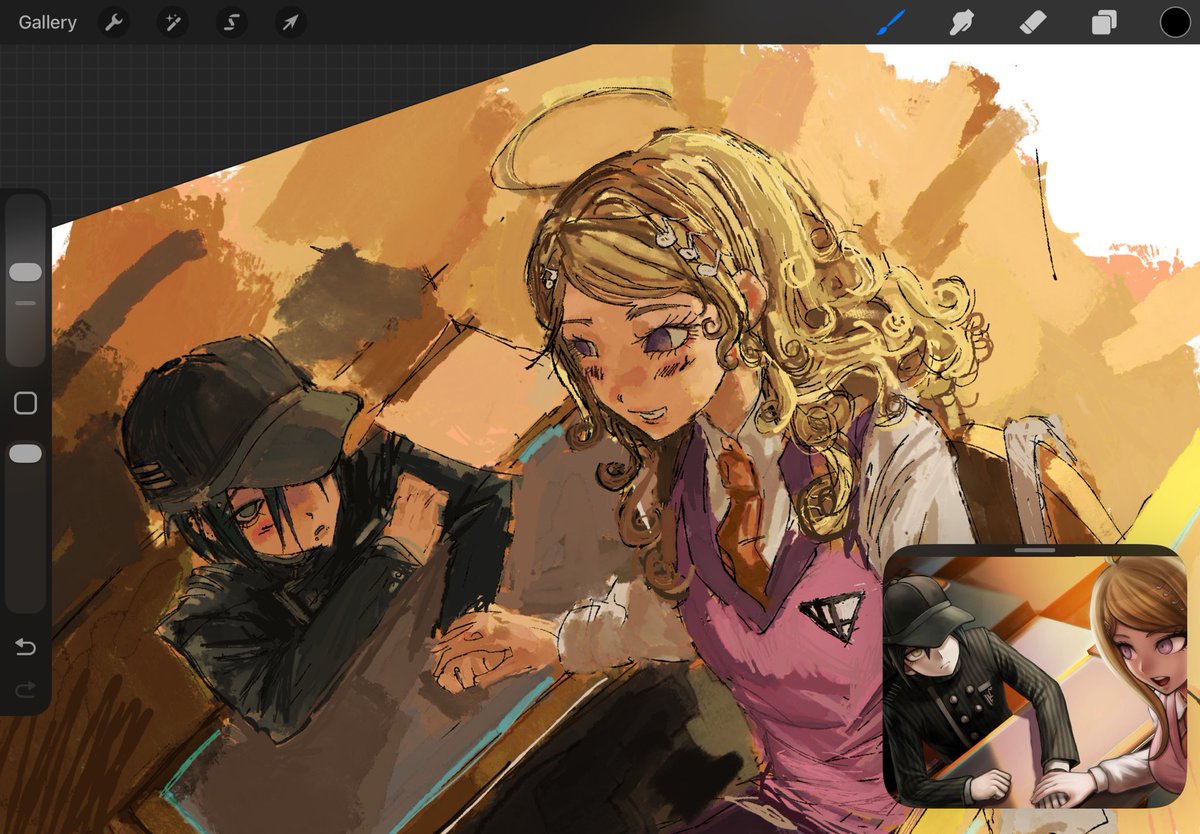Select the Brush tool
Image resolution: width=1200 pixels, height=834 pixels.
pos(890,22)
